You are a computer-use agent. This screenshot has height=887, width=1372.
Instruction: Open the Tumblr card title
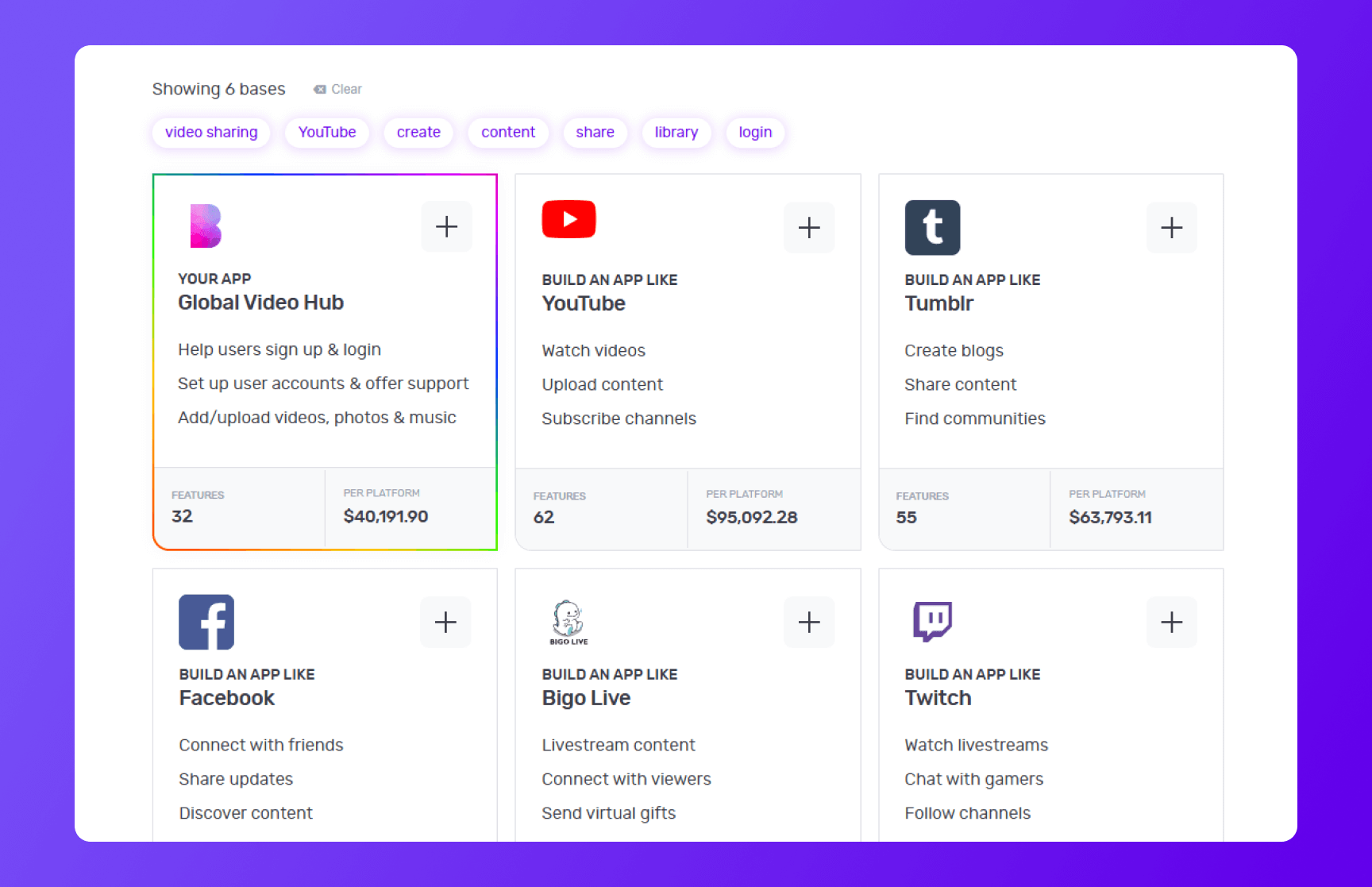tap(938, 303)
